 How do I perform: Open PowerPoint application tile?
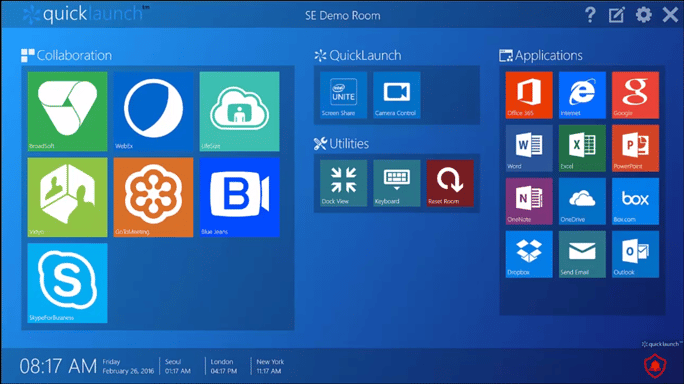point(635,148)
